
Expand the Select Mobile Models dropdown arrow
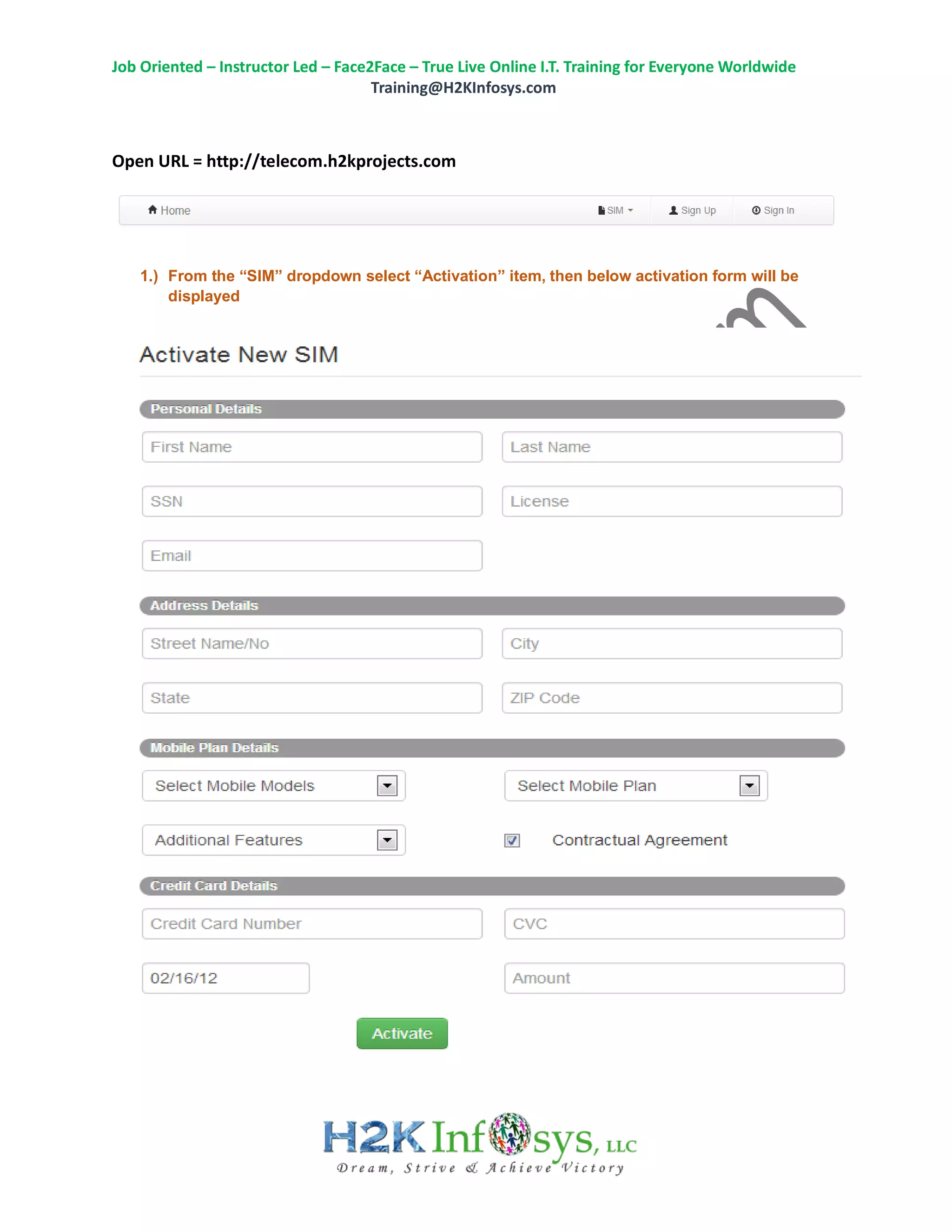387,786
